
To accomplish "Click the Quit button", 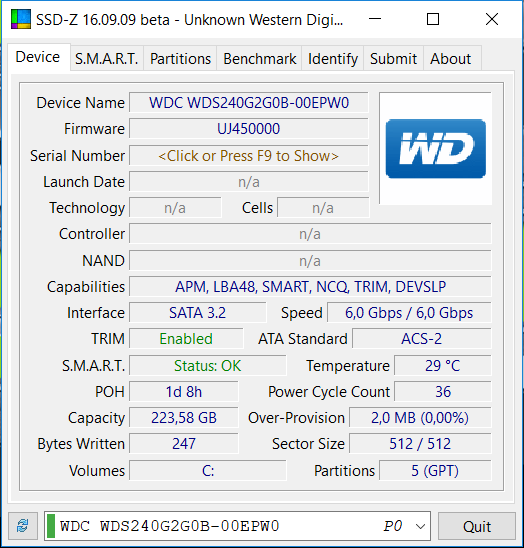I will tap(477, 526).
